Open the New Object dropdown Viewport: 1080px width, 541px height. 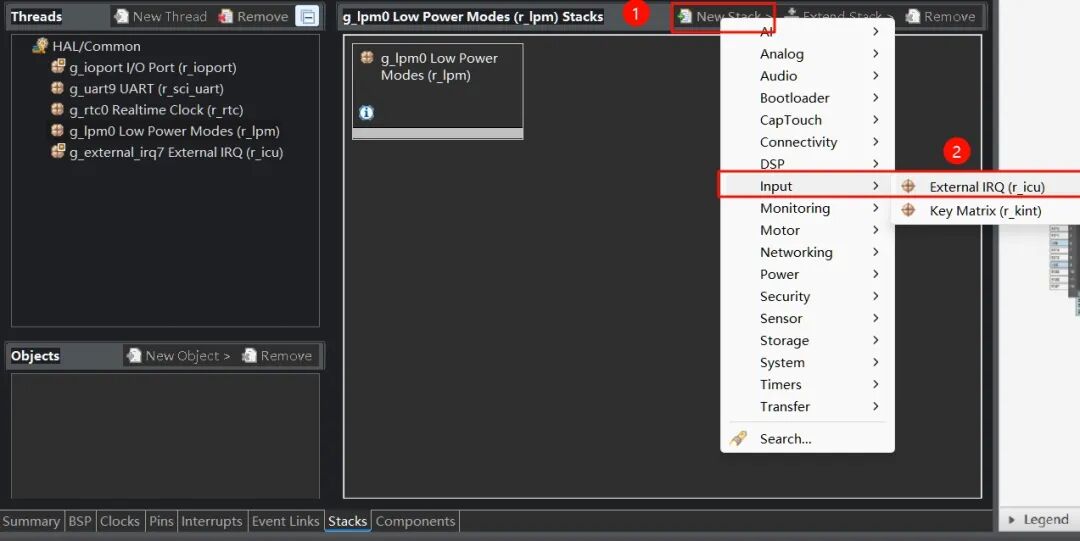click(x=178, y=356)
